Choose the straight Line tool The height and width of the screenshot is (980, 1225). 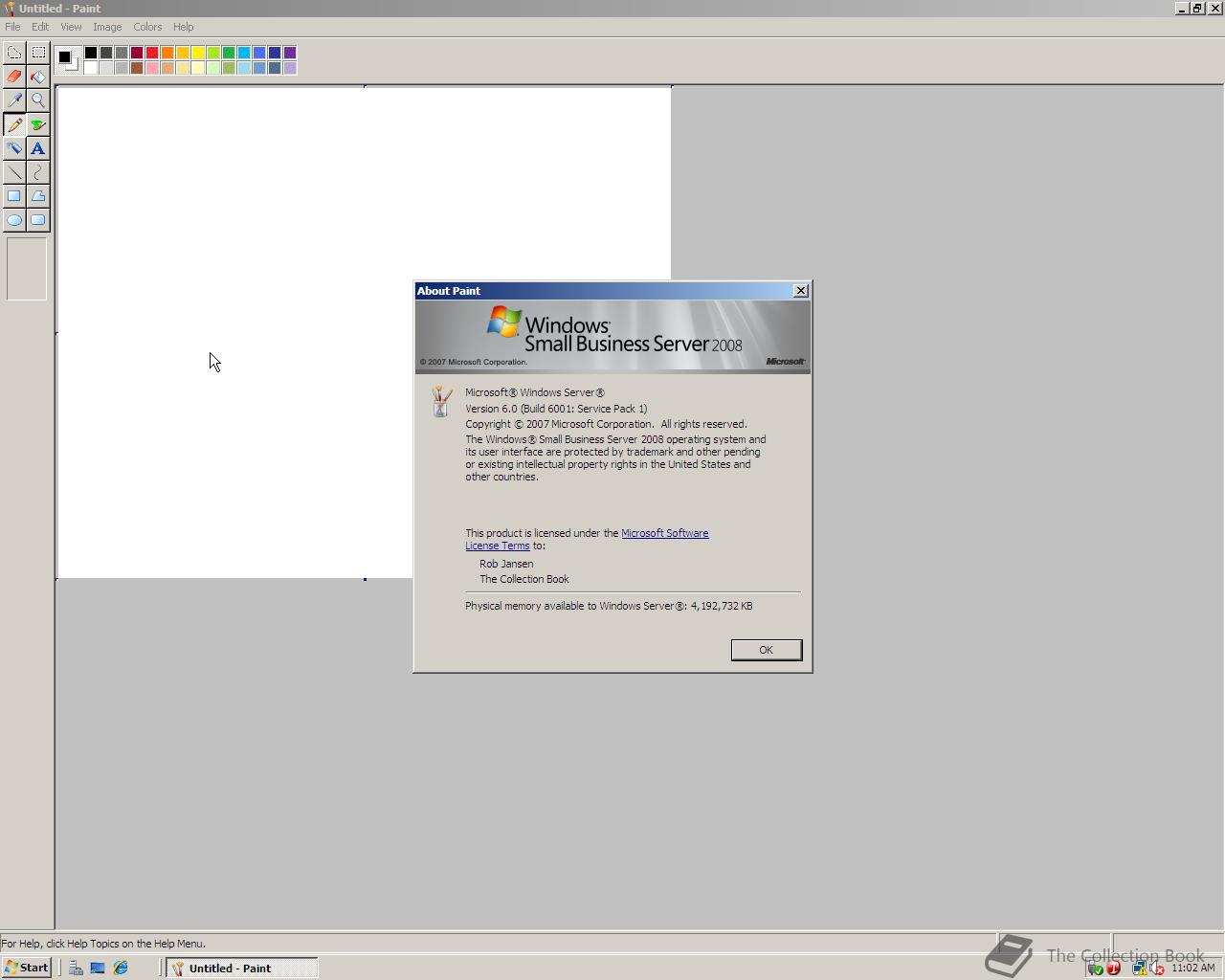point(14,172)
